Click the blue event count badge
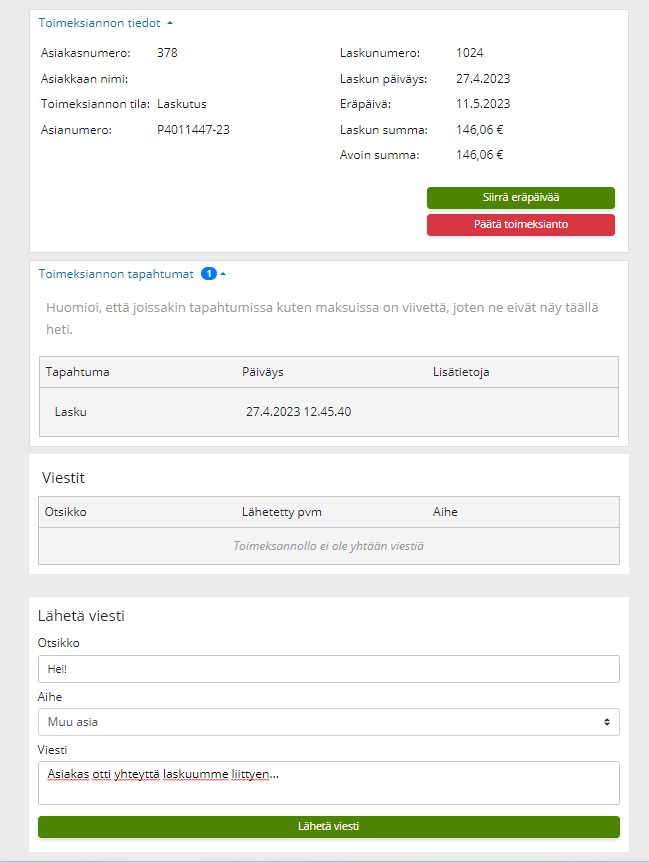649x863 pixels. tap(209, 273)
